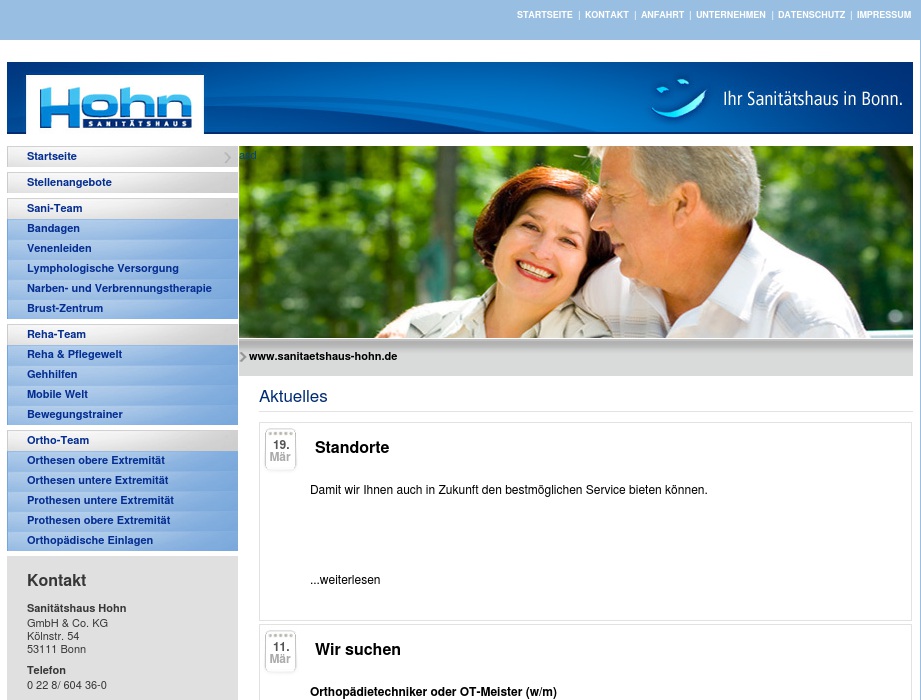Click Anfahrt in the top navigation
The height and width of the screenshot is (700, 921).
coord(662,15)
